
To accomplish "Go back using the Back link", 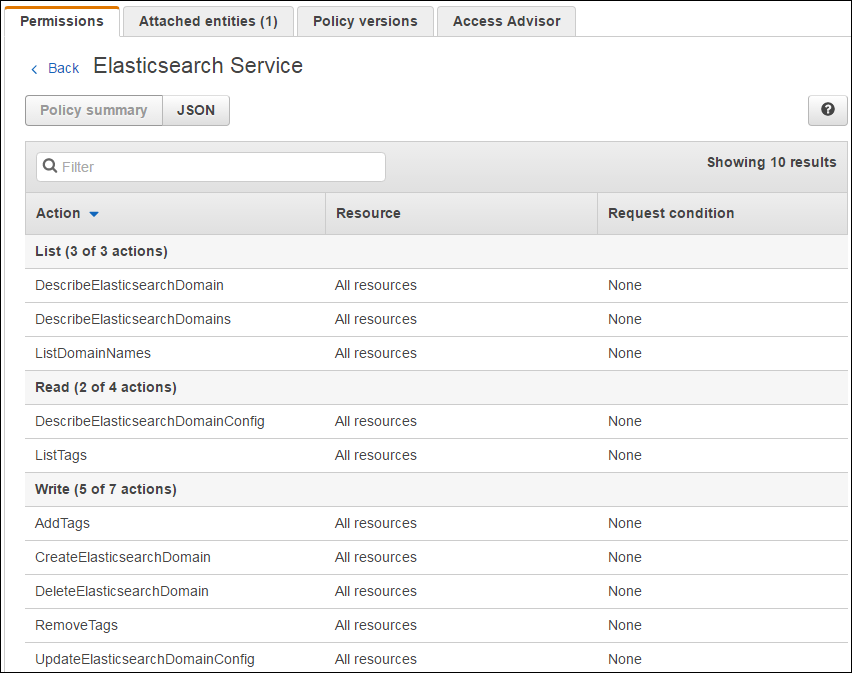I will (x=63, y=68).
